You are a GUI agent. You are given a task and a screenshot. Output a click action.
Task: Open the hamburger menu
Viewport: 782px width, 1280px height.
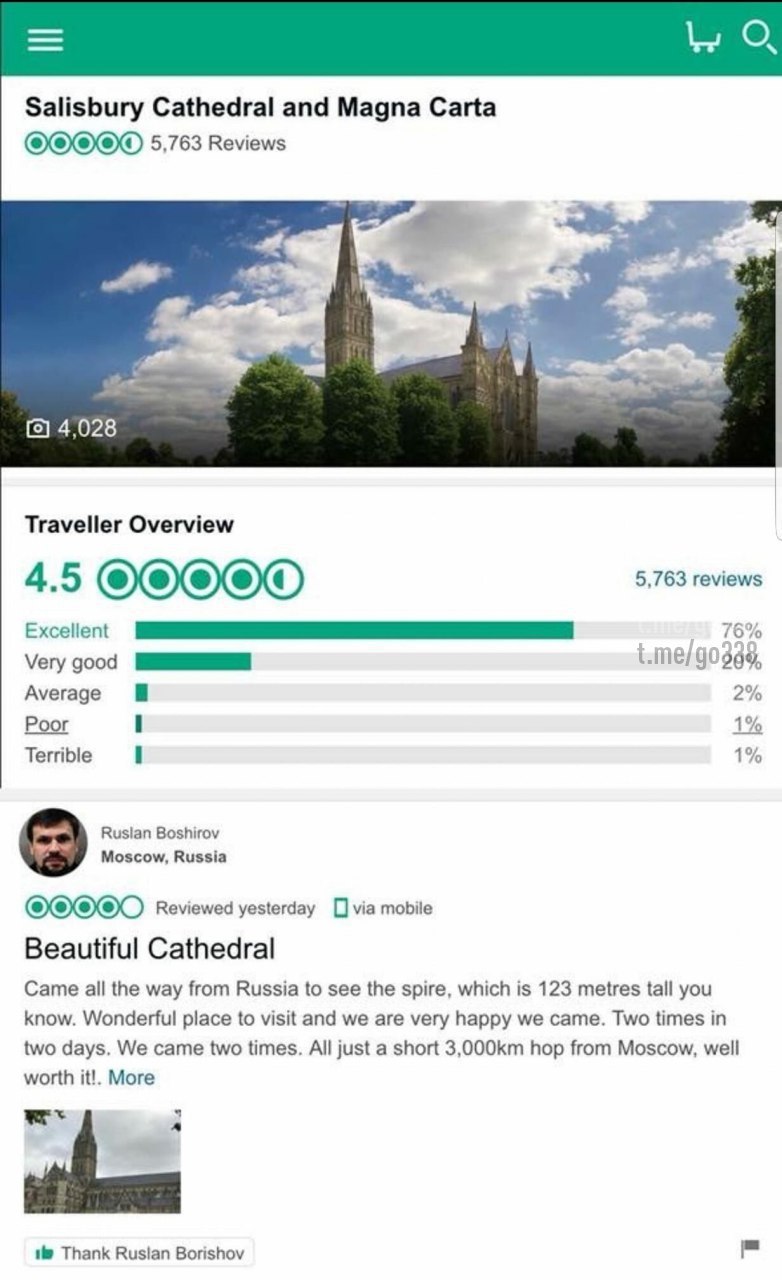[x=45, y=39]
